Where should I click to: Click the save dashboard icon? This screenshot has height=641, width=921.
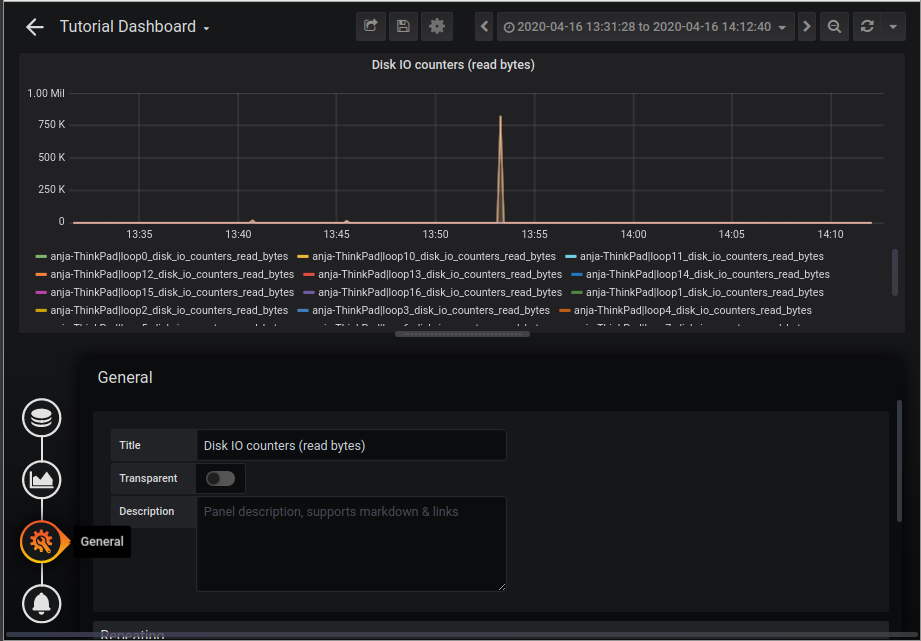tap(403, 26)
